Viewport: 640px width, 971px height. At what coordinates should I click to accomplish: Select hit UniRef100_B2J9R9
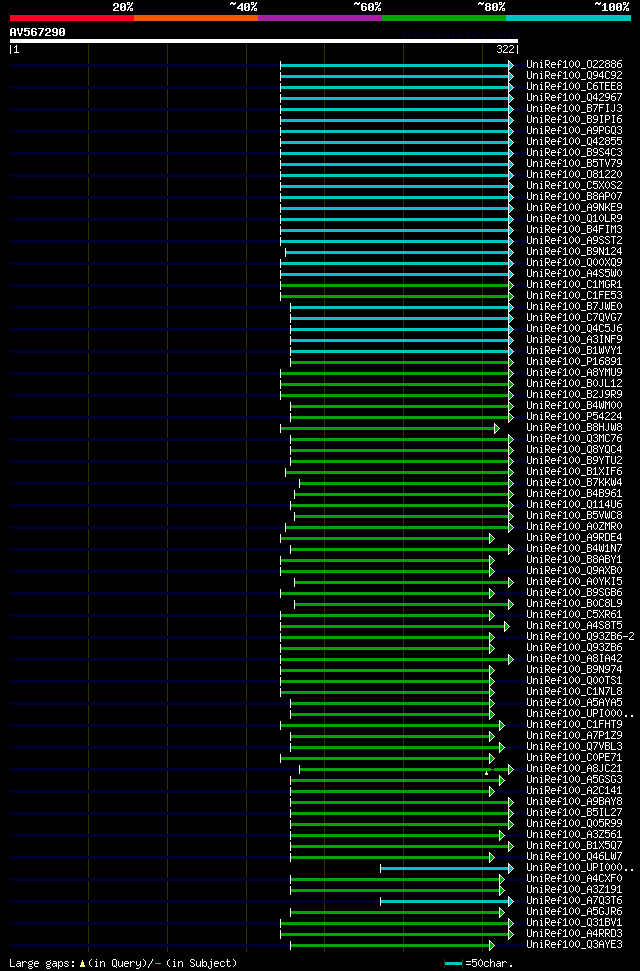(574, 394)
